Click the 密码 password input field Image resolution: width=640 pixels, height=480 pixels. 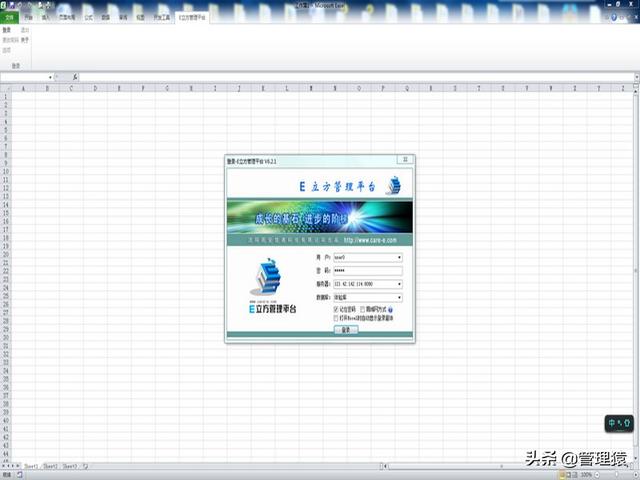tap(368, 271)
